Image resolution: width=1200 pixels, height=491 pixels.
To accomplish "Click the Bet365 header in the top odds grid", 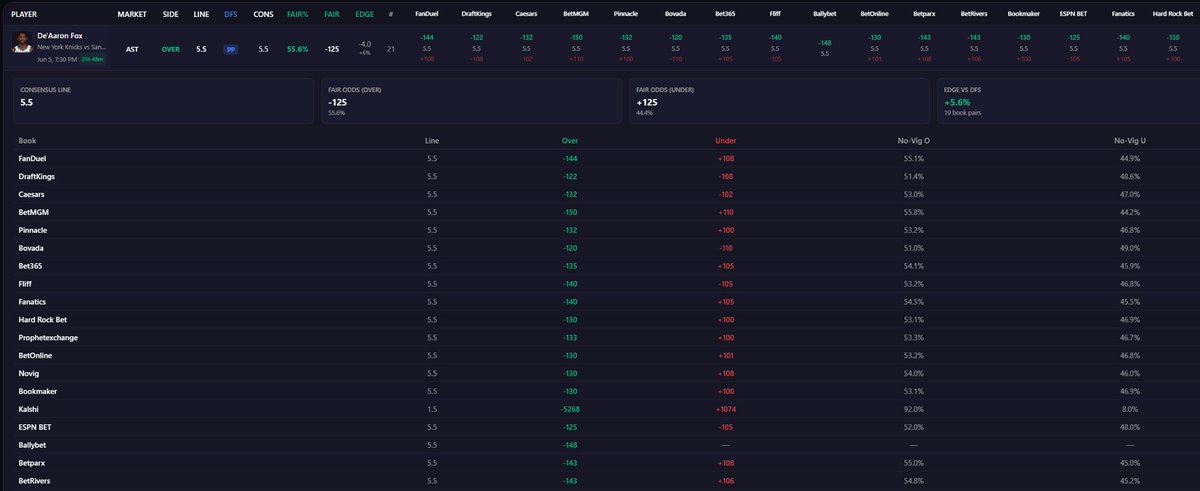I will click(725, 15).
